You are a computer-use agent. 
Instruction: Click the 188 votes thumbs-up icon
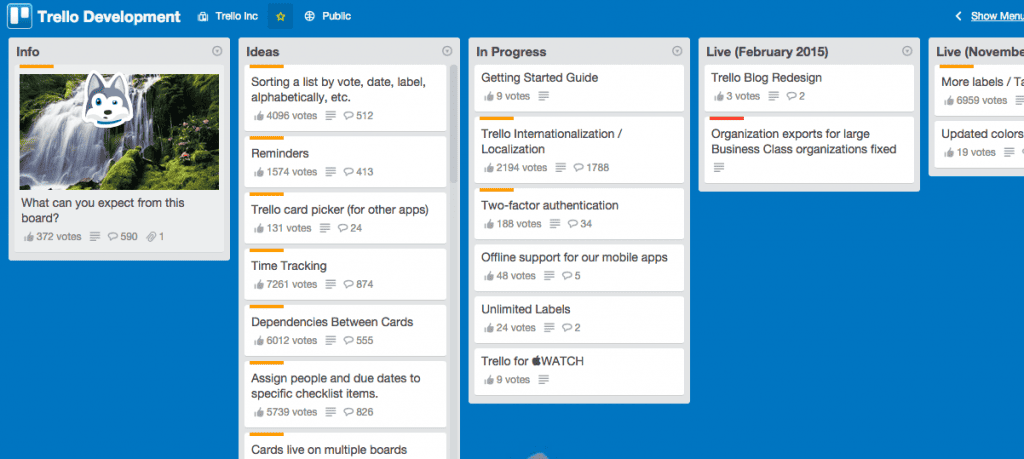coord(488,224)
